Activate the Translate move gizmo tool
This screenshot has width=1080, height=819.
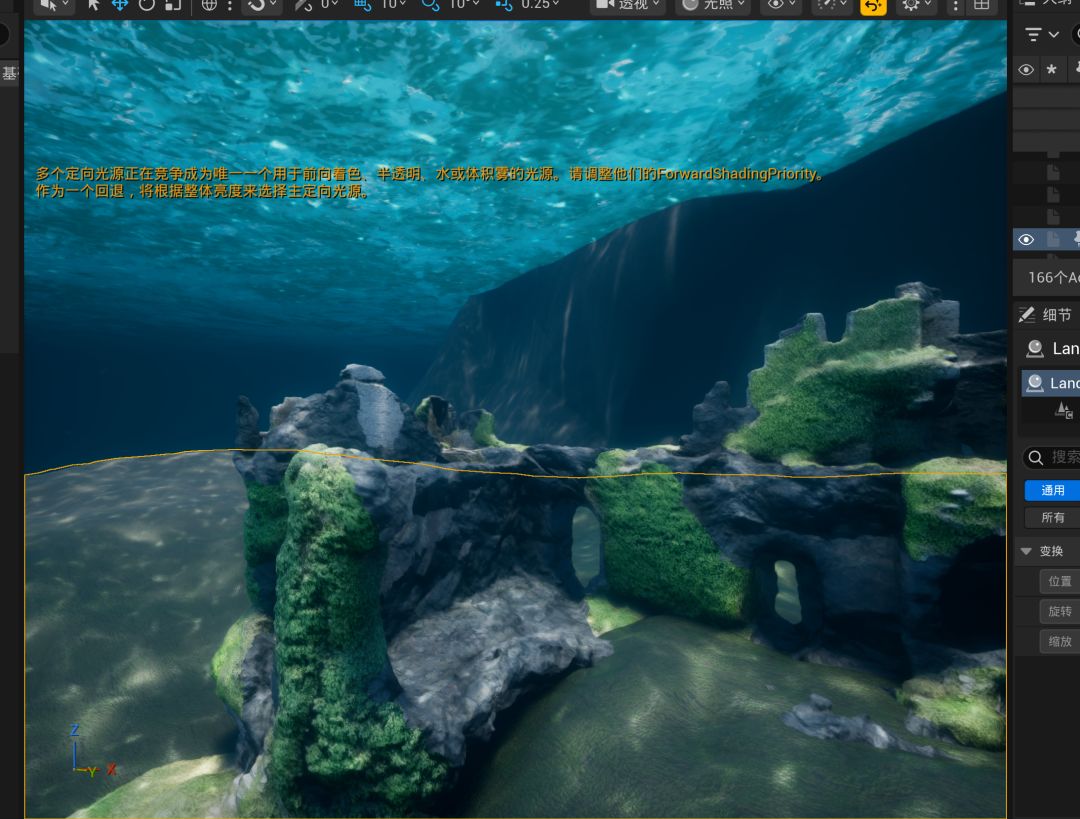[120, 5]
